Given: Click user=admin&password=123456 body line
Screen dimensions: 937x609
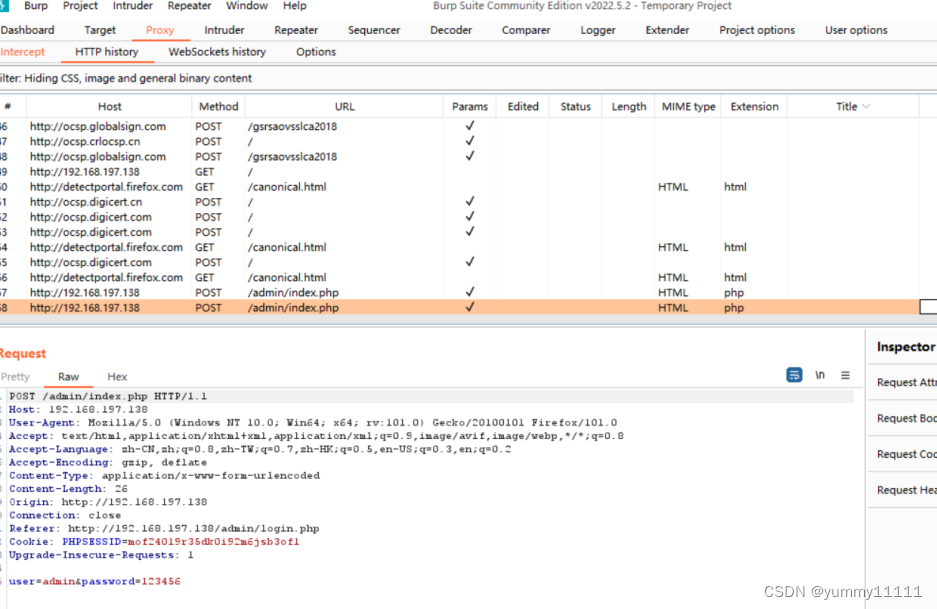Looking at the screenshot, I should [x=94, y=582].
